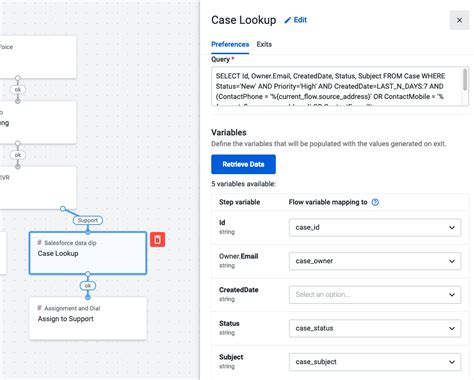Click the pencil Edit icon beside Case Lookup
This screenshot has height=380, width=474.
click(287, 20)
